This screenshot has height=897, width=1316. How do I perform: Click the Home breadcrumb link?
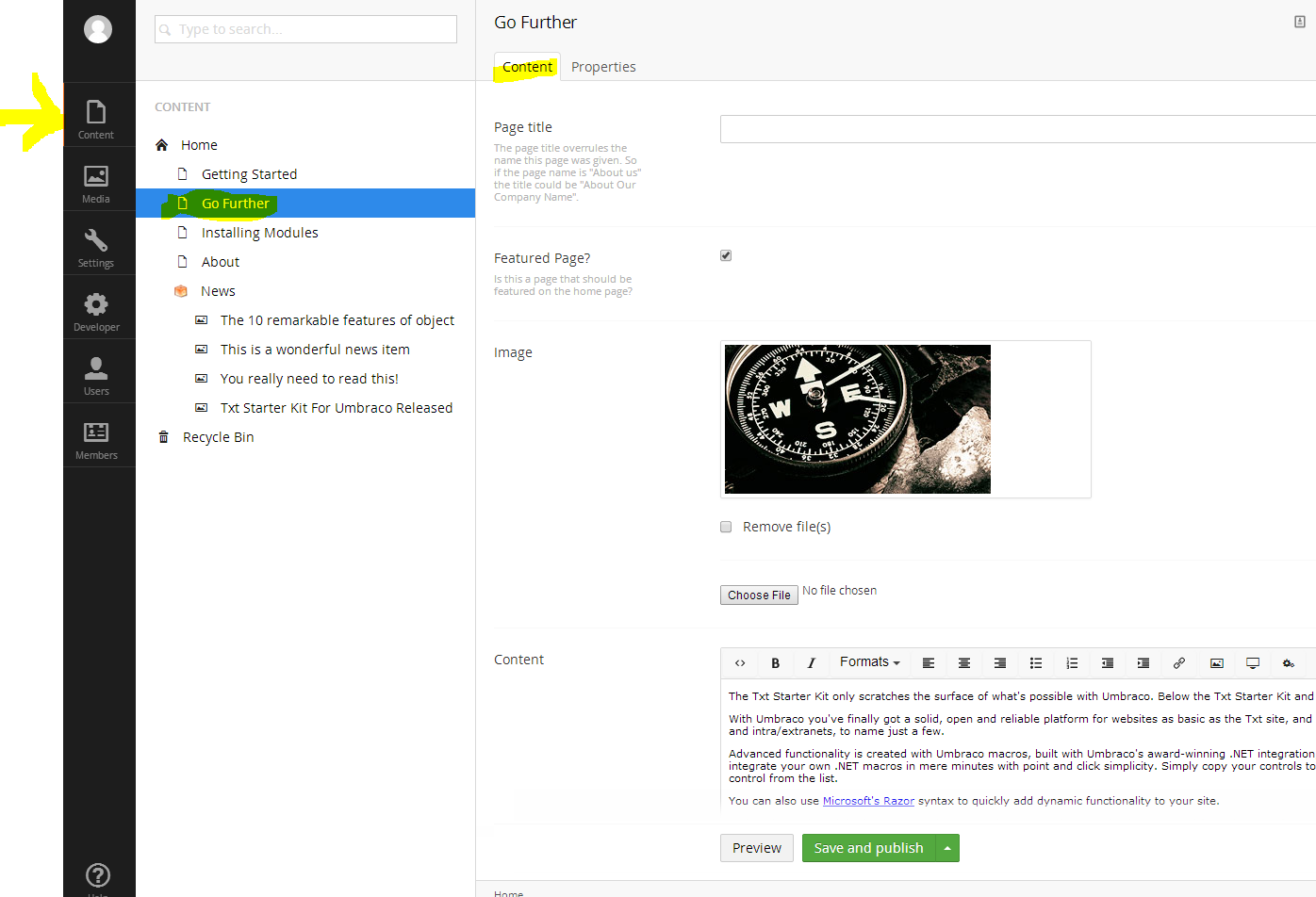(508, 892)
